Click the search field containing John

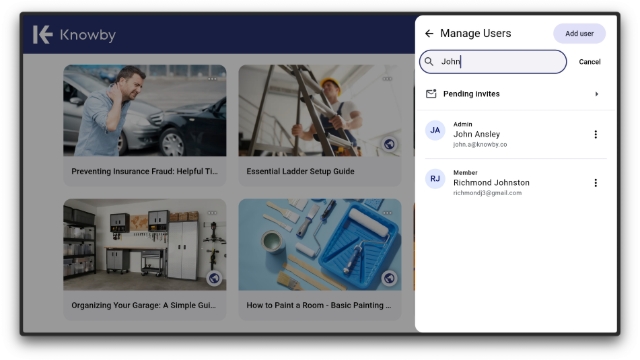493,62
